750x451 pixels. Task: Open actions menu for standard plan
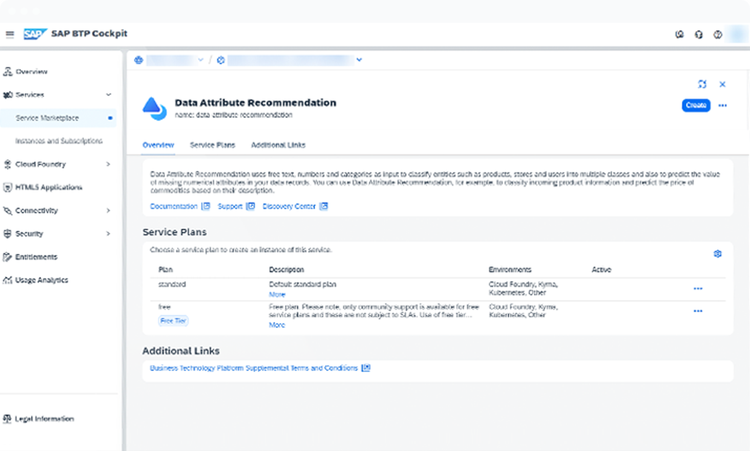698,288
